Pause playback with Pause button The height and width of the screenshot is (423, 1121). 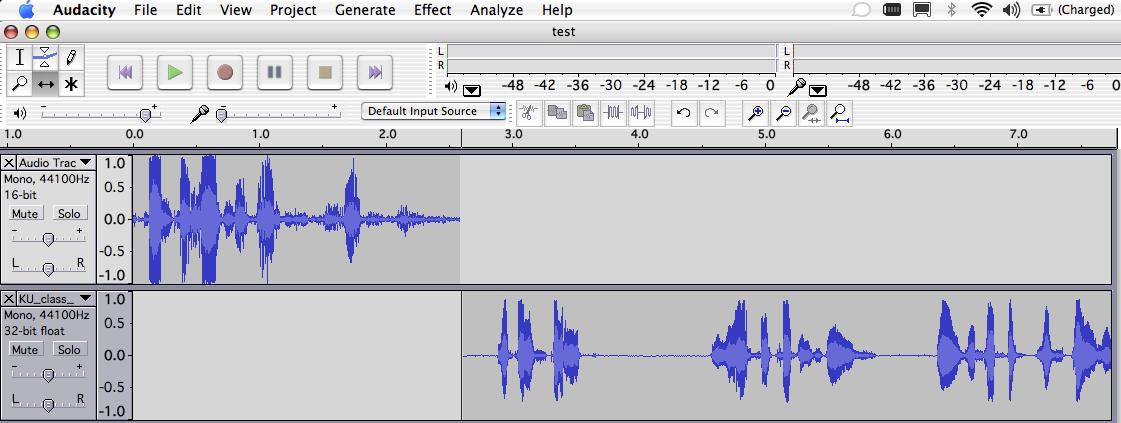coord(275,72)
